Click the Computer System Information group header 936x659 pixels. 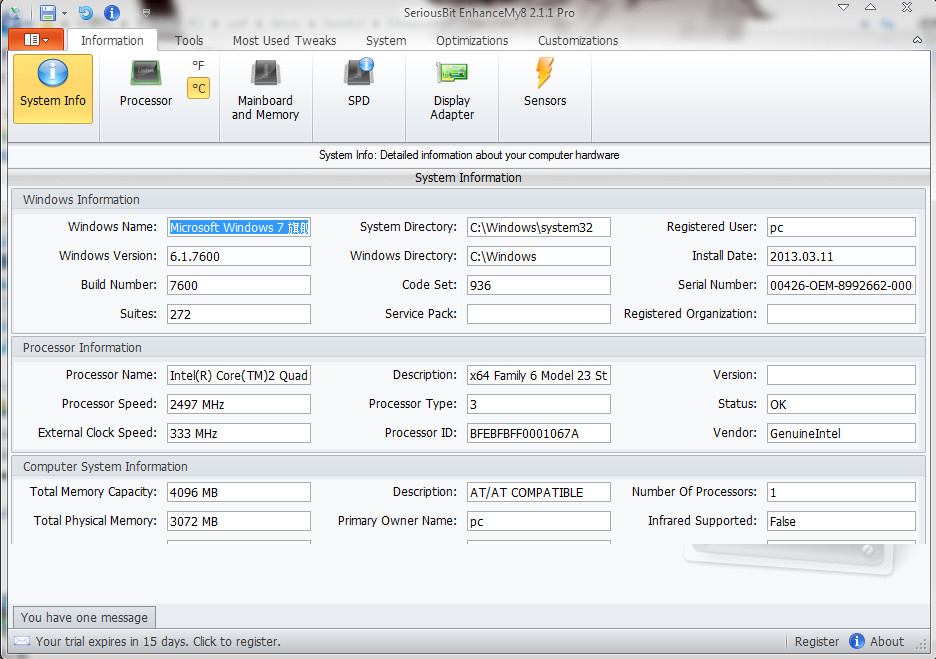pos(469,466)
